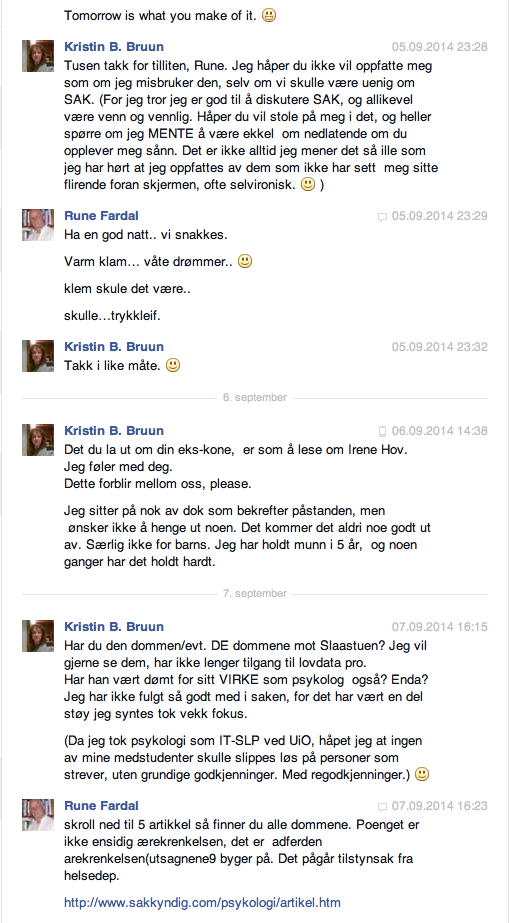The image size is (510, 923).
Task: Click the 05.09.2014 23:32 timestamp
Action: click(440, 347)
